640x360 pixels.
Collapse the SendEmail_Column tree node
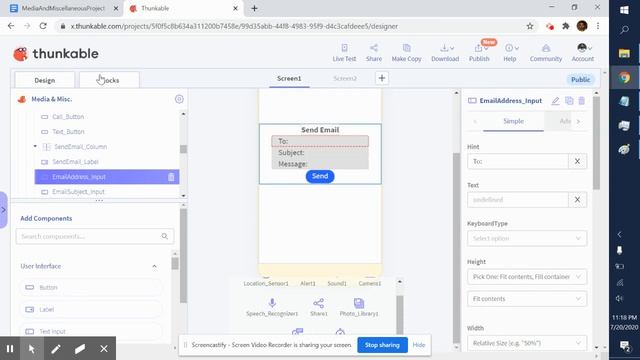[x=35, y=146]
